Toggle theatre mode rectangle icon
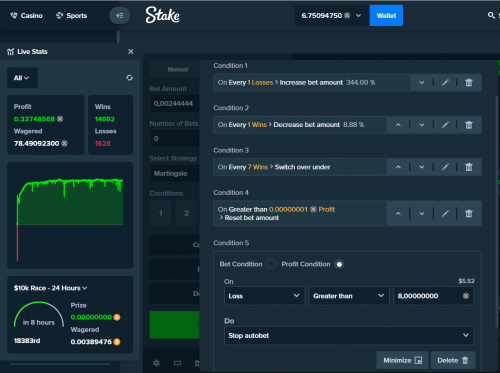The image size is (500, 373). tap(177, 363)
